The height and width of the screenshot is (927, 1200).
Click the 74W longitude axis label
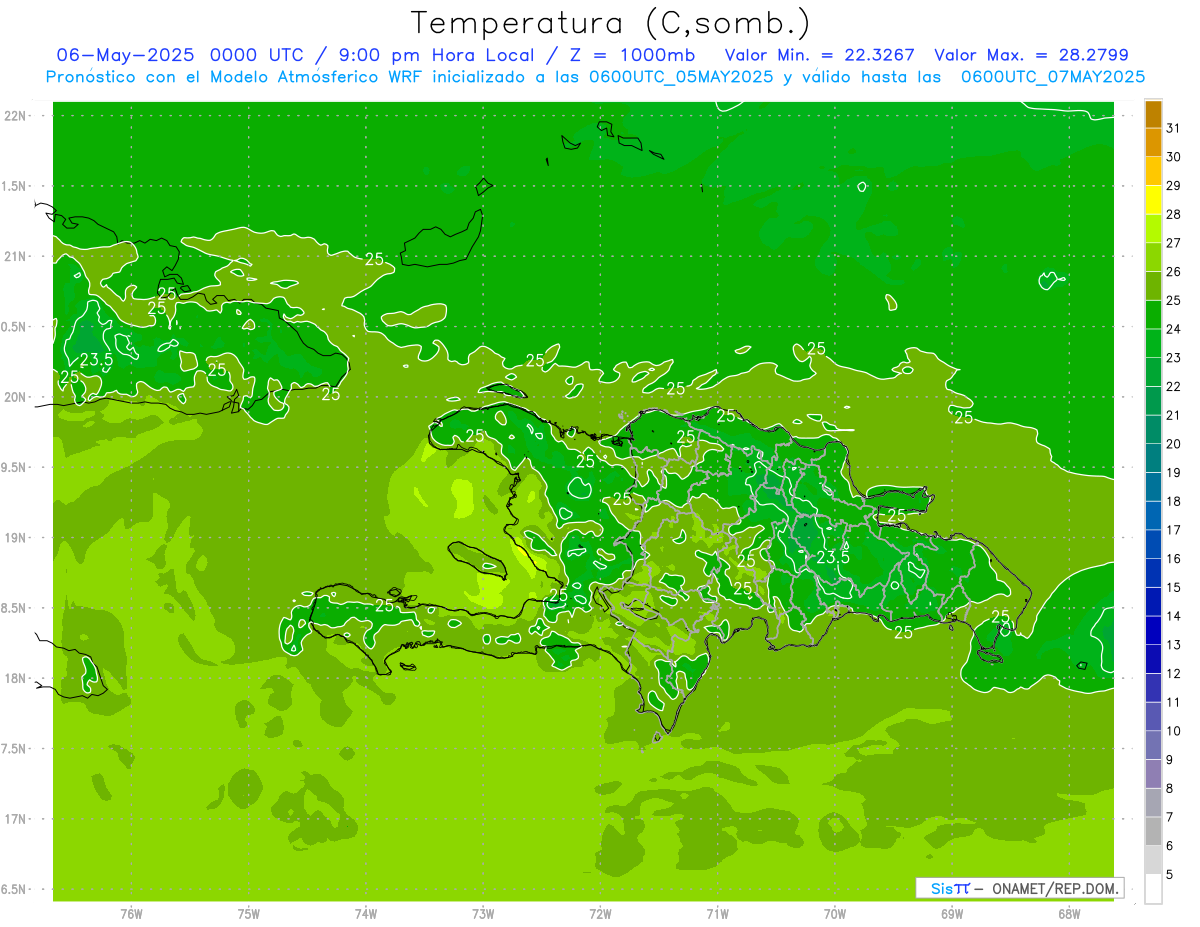pyautogui.click(x=366, y=914)
